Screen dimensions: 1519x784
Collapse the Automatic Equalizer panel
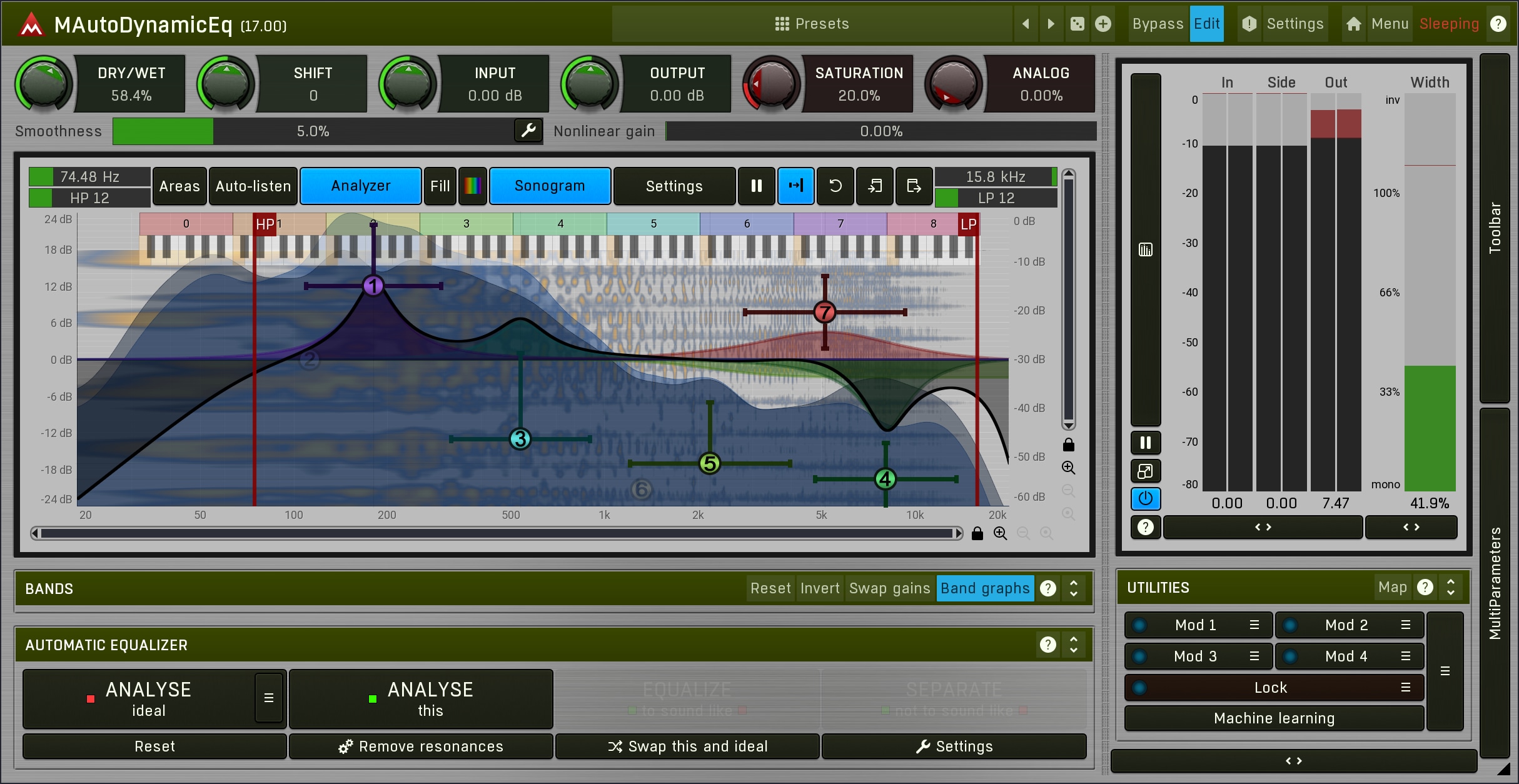[x=1074, y=645]
